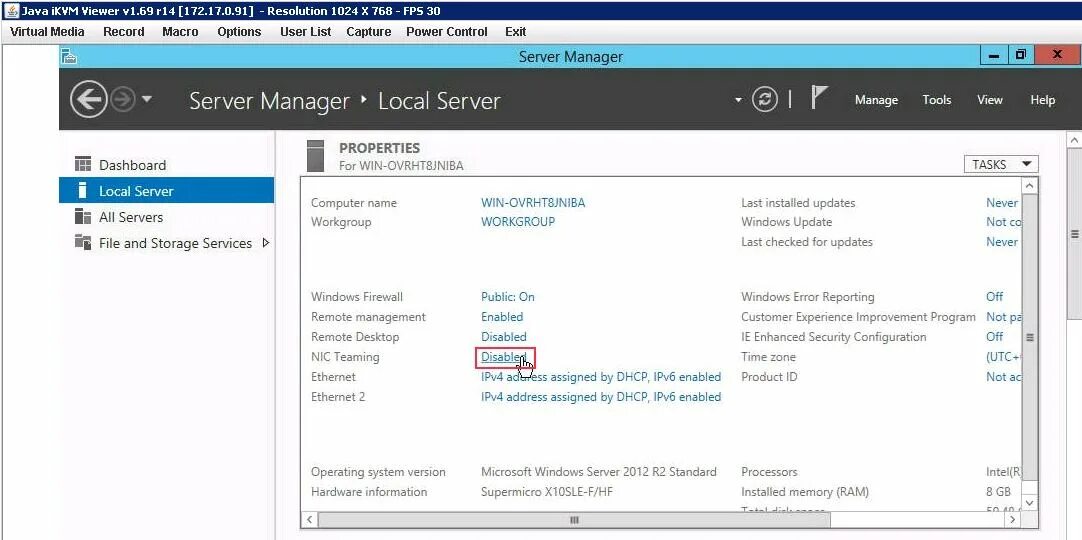The height and width of the screenshot is (540, 1082).
Task: Refresh Server Manager with the refresh icon
Action: 765,100
